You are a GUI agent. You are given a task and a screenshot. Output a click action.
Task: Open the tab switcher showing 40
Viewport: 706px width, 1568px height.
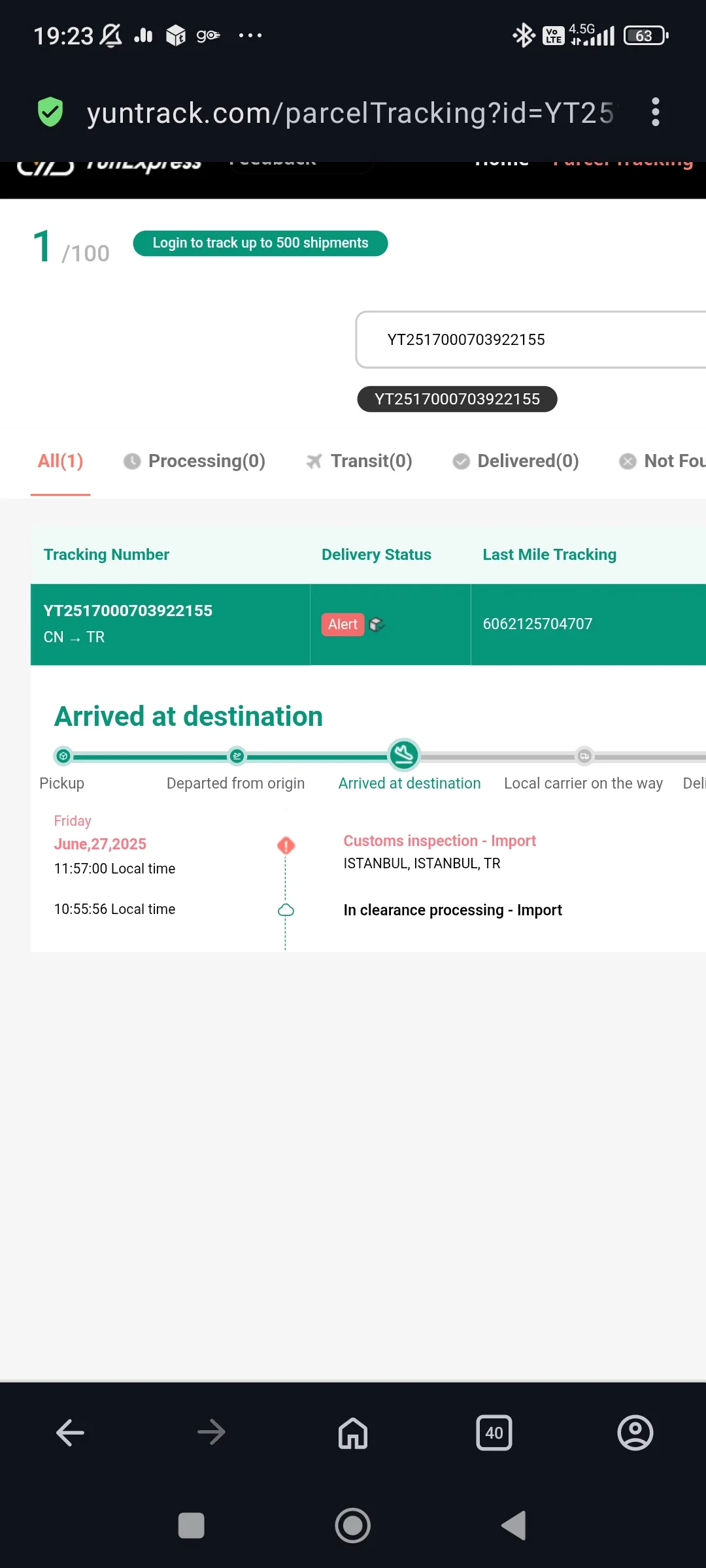tap(494, 1433)
